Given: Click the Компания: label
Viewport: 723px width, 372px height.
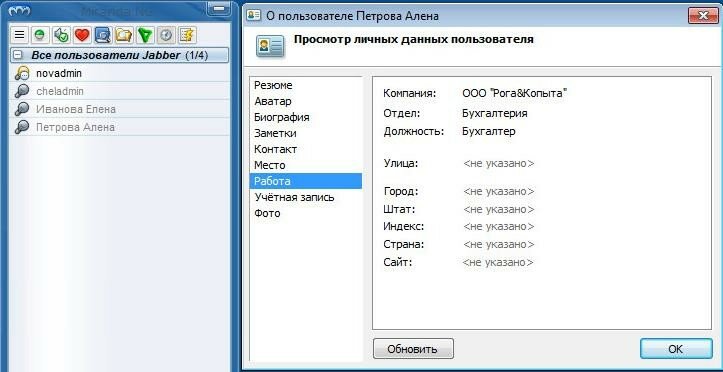Looking at the screenshot, I should [409, 94].
